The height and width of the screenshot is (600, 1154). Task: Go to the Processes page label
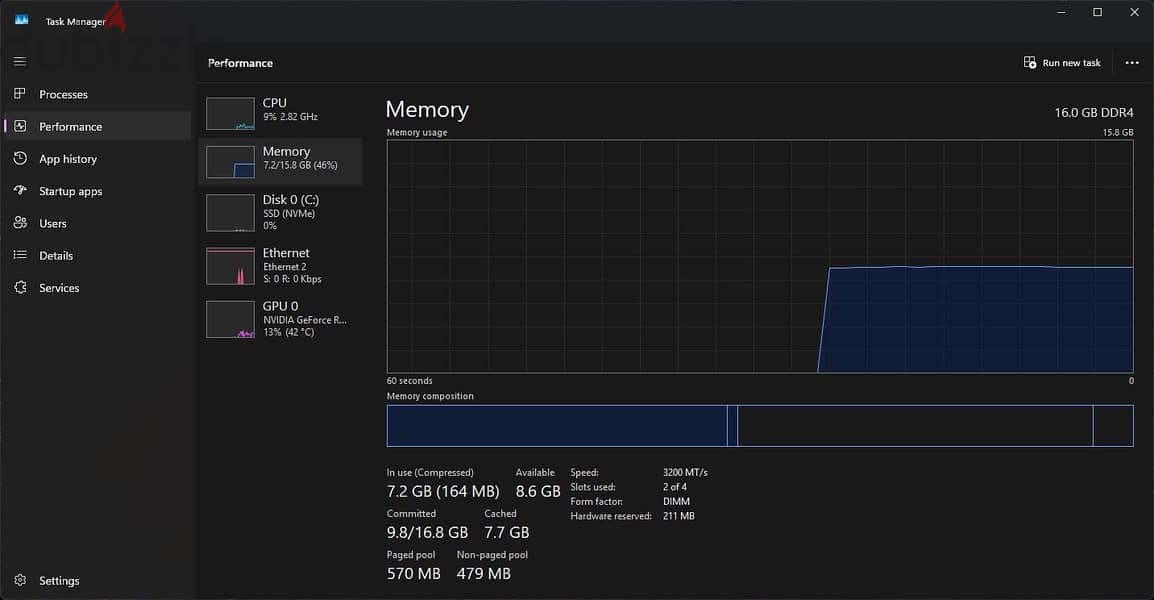63,94
